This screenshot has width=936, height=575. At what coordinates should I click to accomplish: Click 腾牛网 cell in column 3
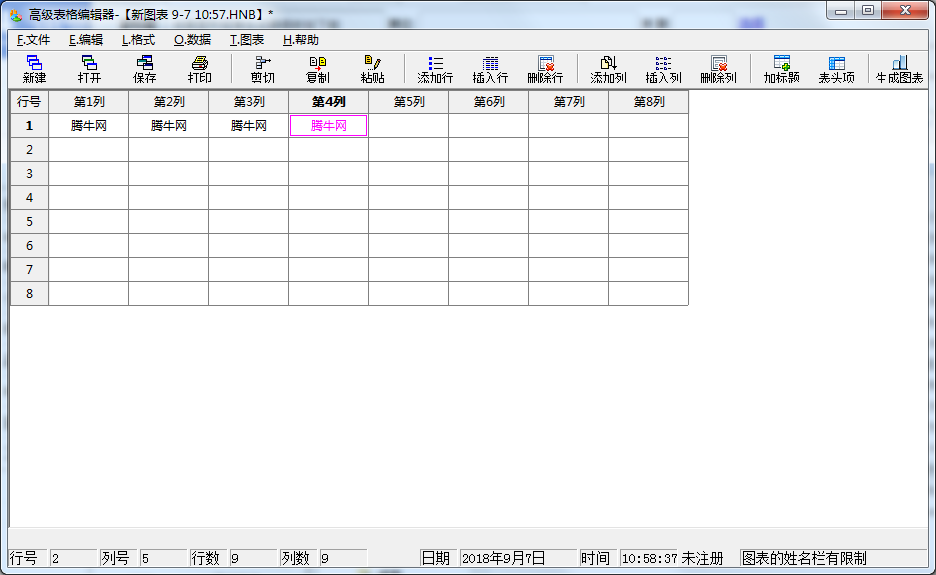[x=248, y=126]
